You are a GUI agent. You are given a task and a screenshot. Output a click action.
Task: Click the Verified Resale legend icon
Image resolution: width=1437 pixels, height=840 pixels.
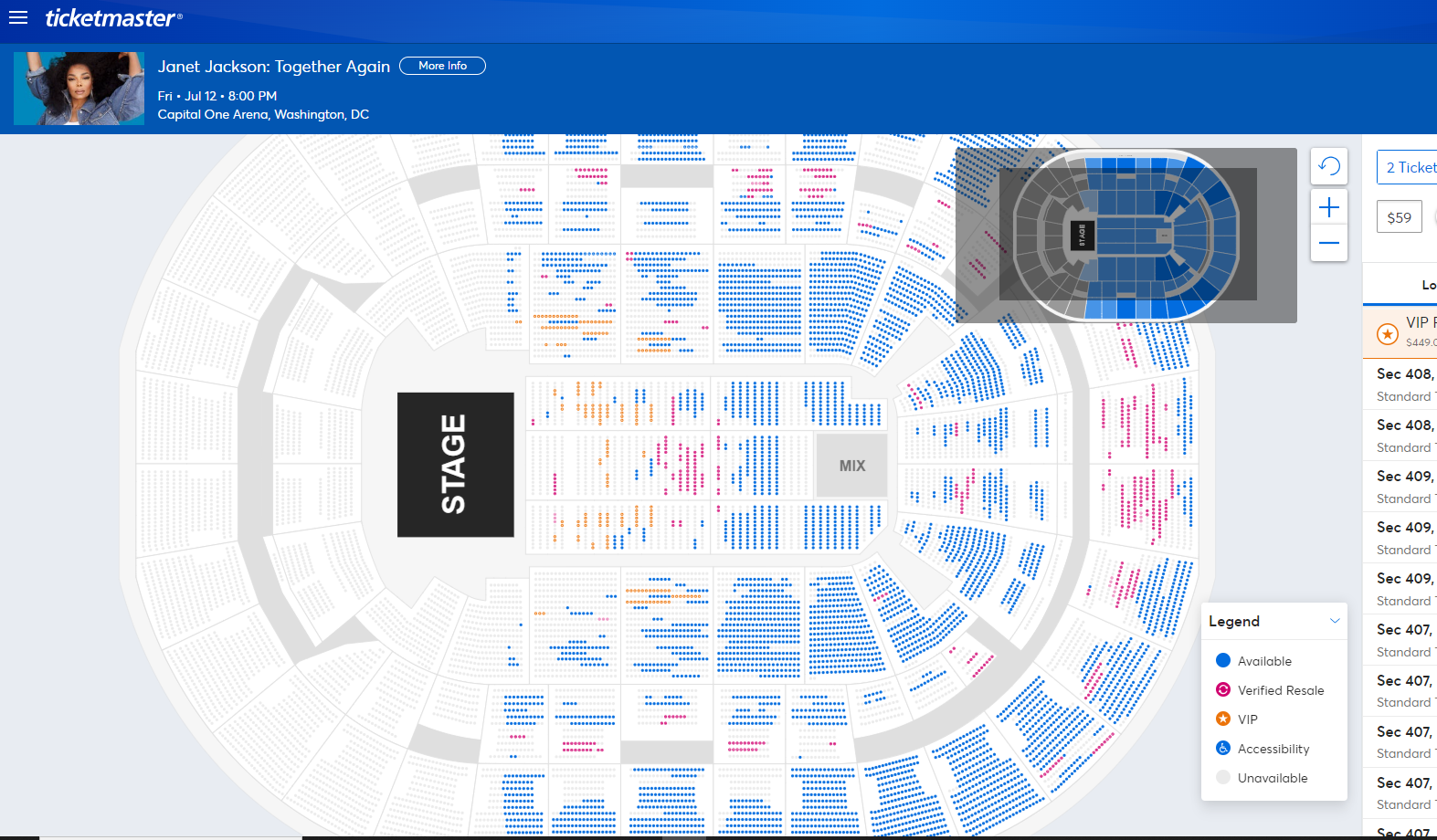click(1223, 689)
